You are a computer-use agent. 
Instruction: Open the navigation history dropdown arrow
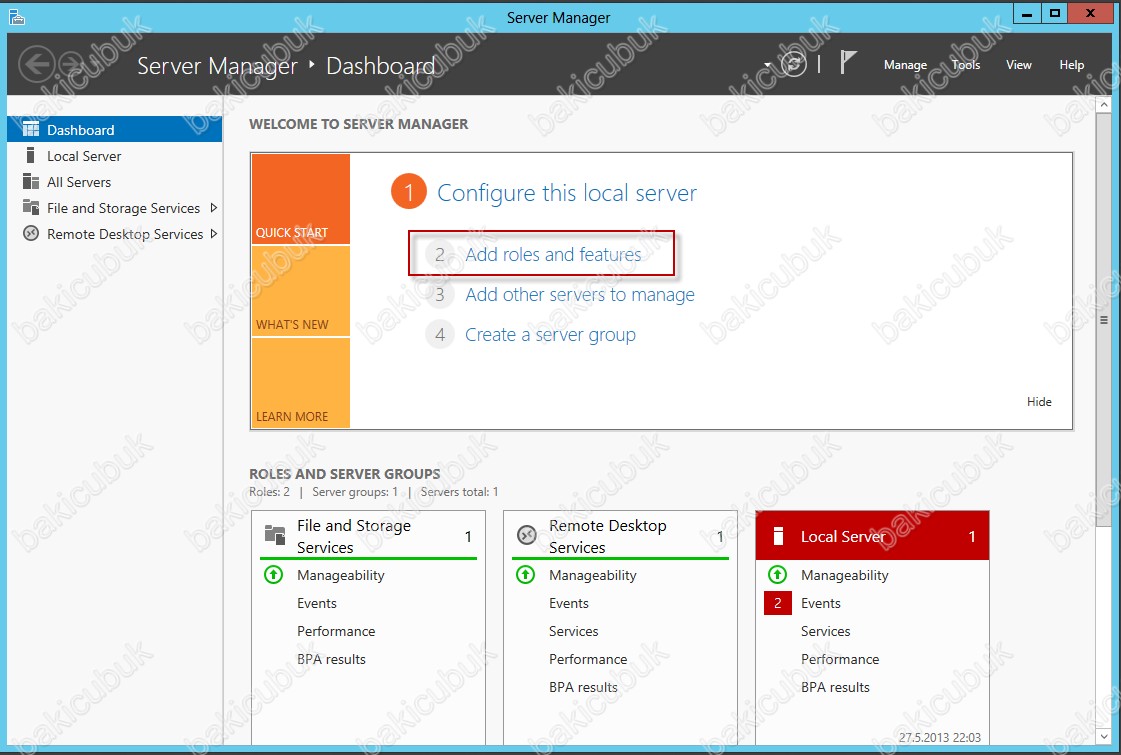point(767,65)
